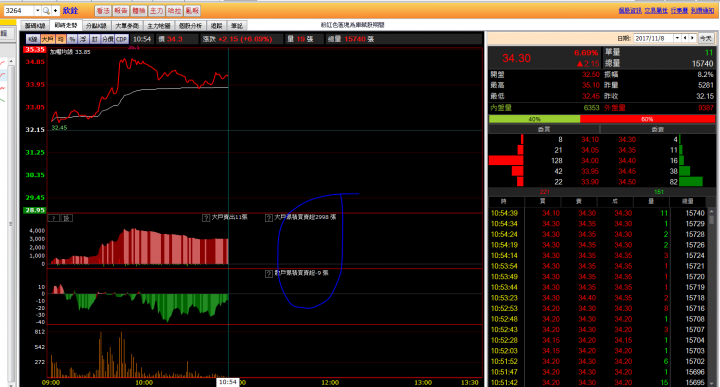This screenshot has height=387, width=720.
Task: Go to previous date with left arrow
Action: click(x=685, y=38)
